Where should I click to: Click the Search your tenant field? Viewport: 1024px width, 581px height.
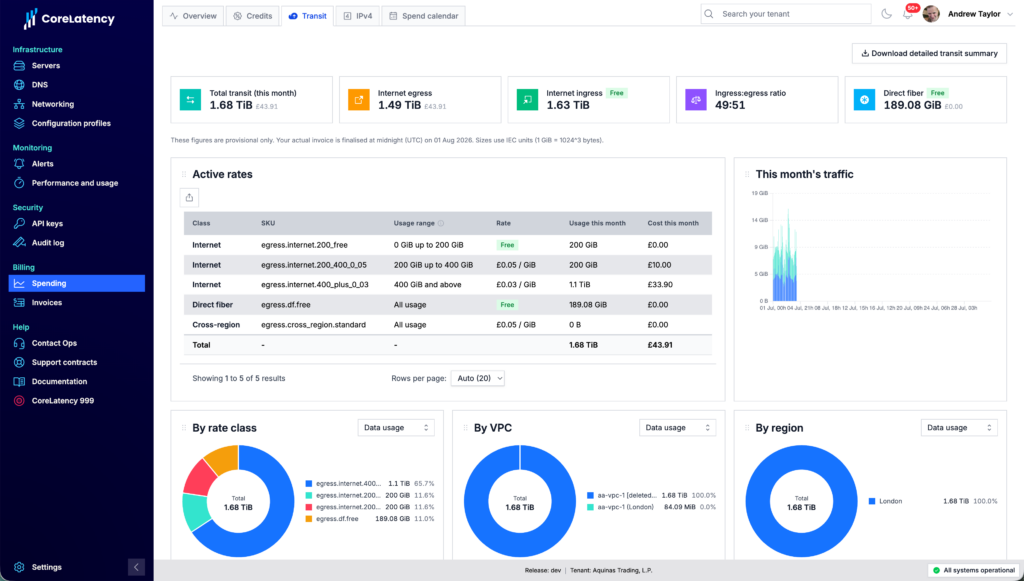point(786,14)
